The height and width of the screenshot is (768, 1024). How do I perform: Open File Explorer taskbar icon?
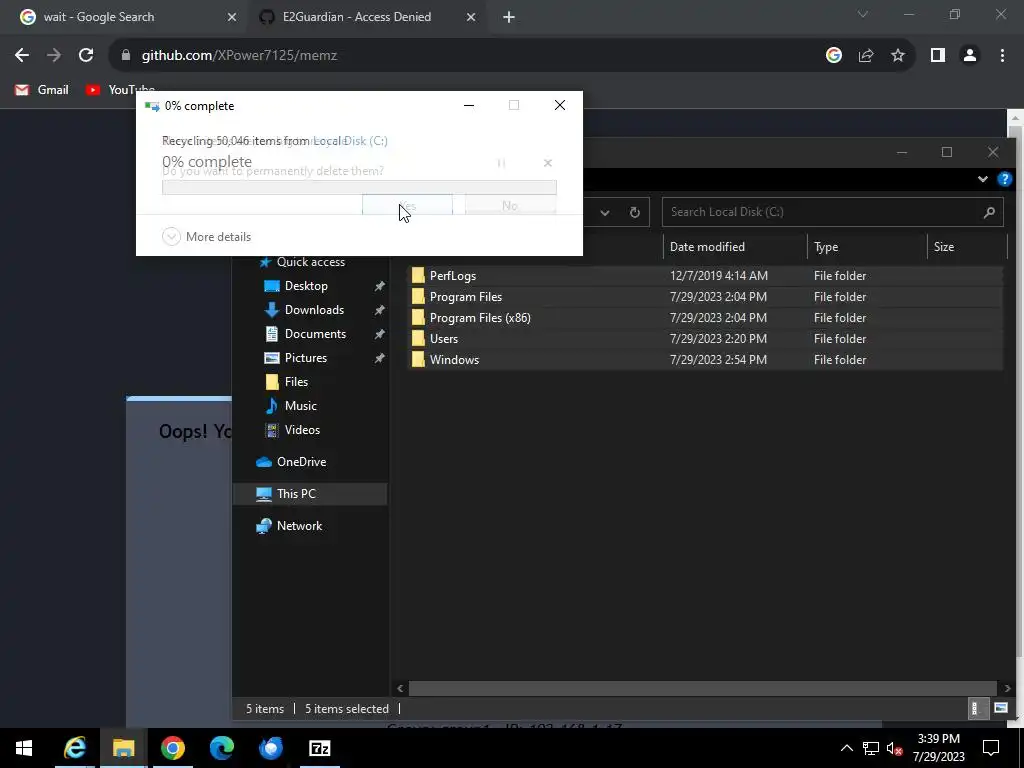(123, 748)
